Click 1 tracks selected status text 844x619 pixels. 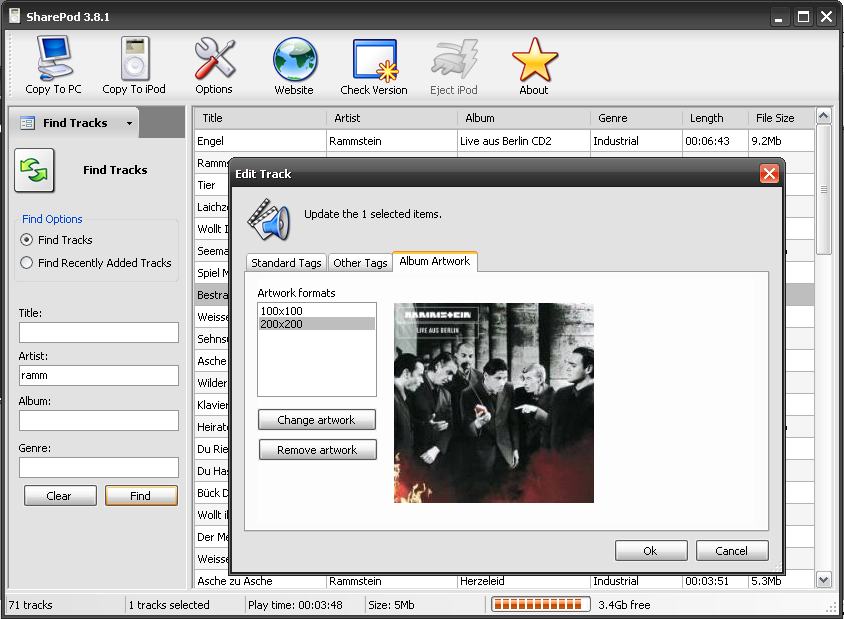169,605
